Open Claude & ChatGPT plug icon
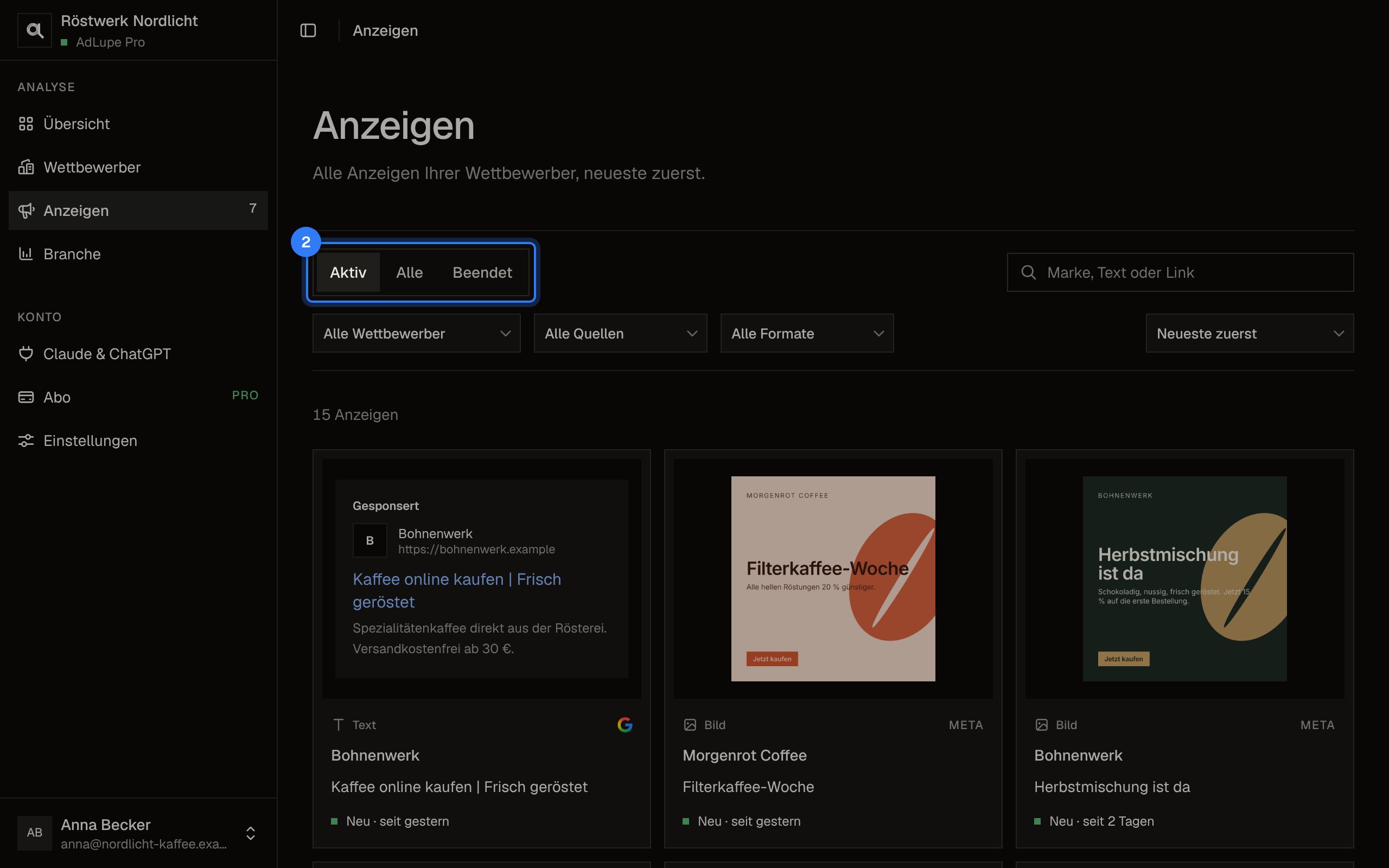 [26, 354]
